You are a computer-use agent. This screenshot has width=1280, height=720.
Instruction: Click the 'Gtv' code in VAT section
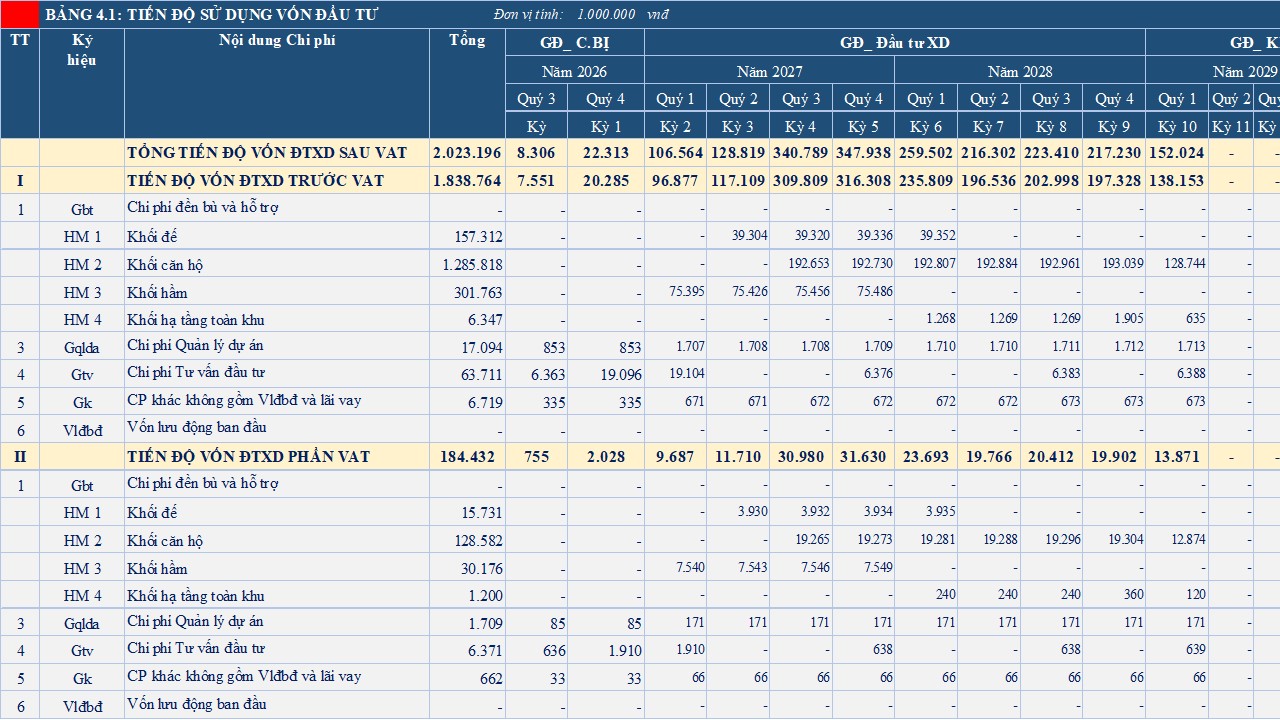(82, 650)
